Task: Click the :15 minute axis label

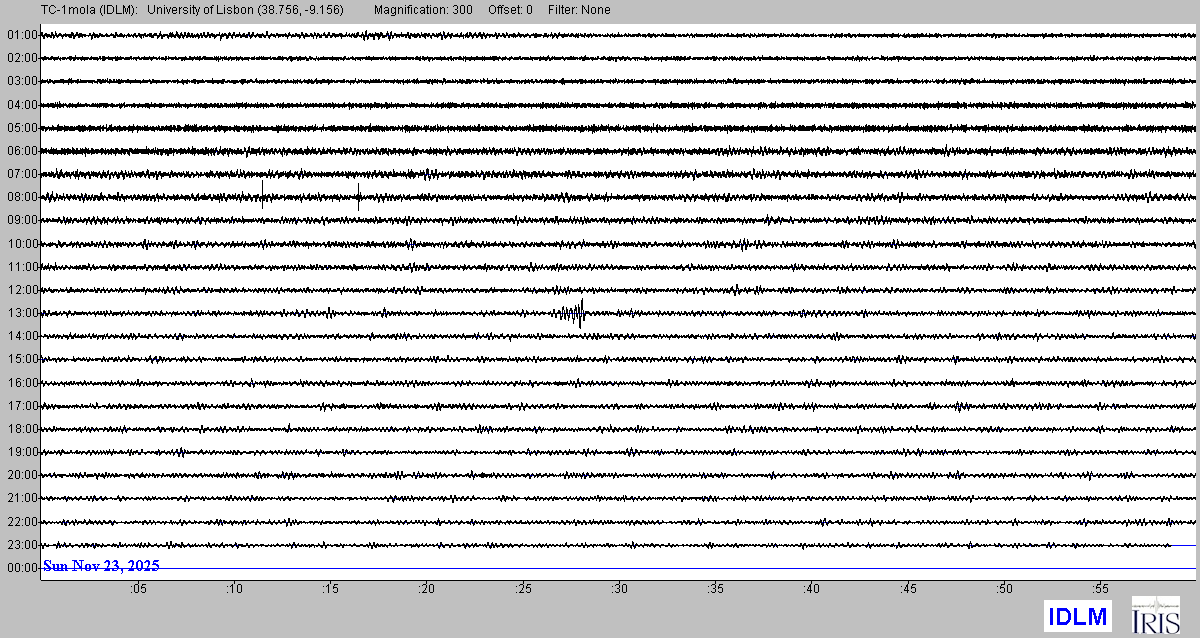Action: (330, 589)
